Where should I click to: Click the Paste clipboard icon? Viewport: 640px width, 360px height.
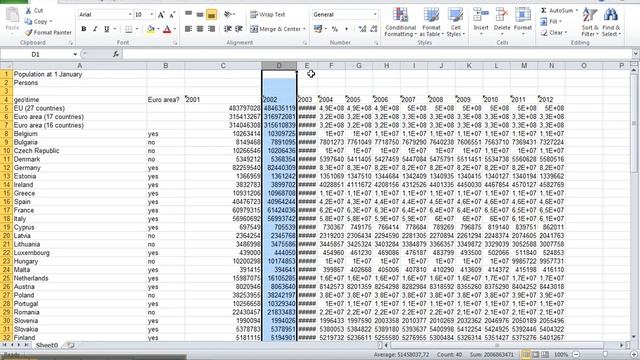pyautogui.click(x=12, y=16)
